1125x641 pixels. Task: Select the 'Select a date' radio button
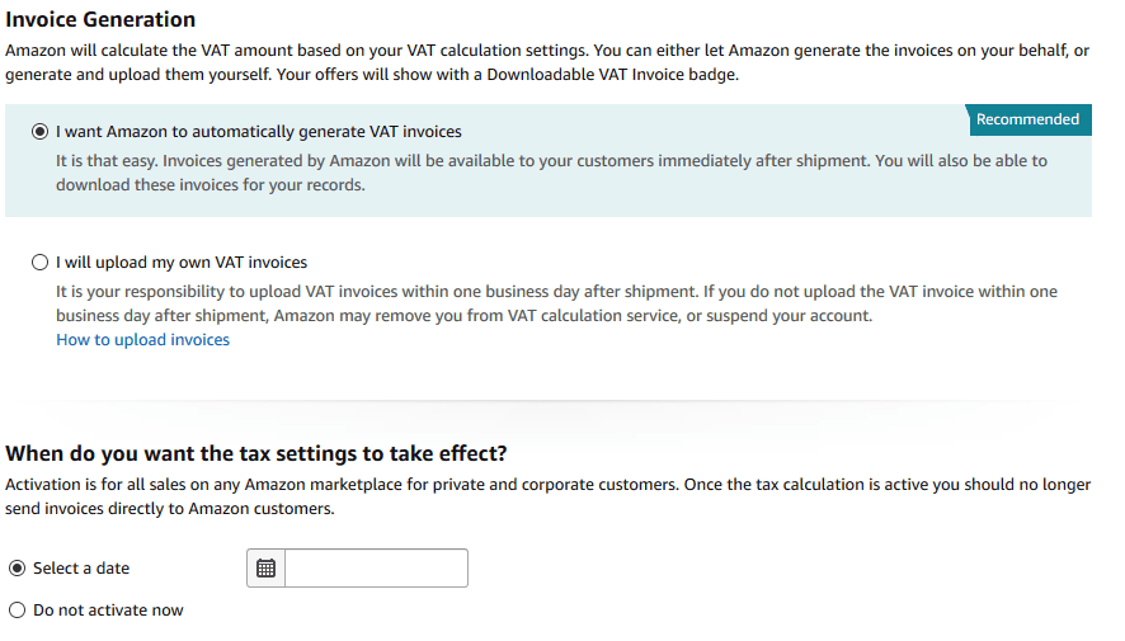click(17, 568)
